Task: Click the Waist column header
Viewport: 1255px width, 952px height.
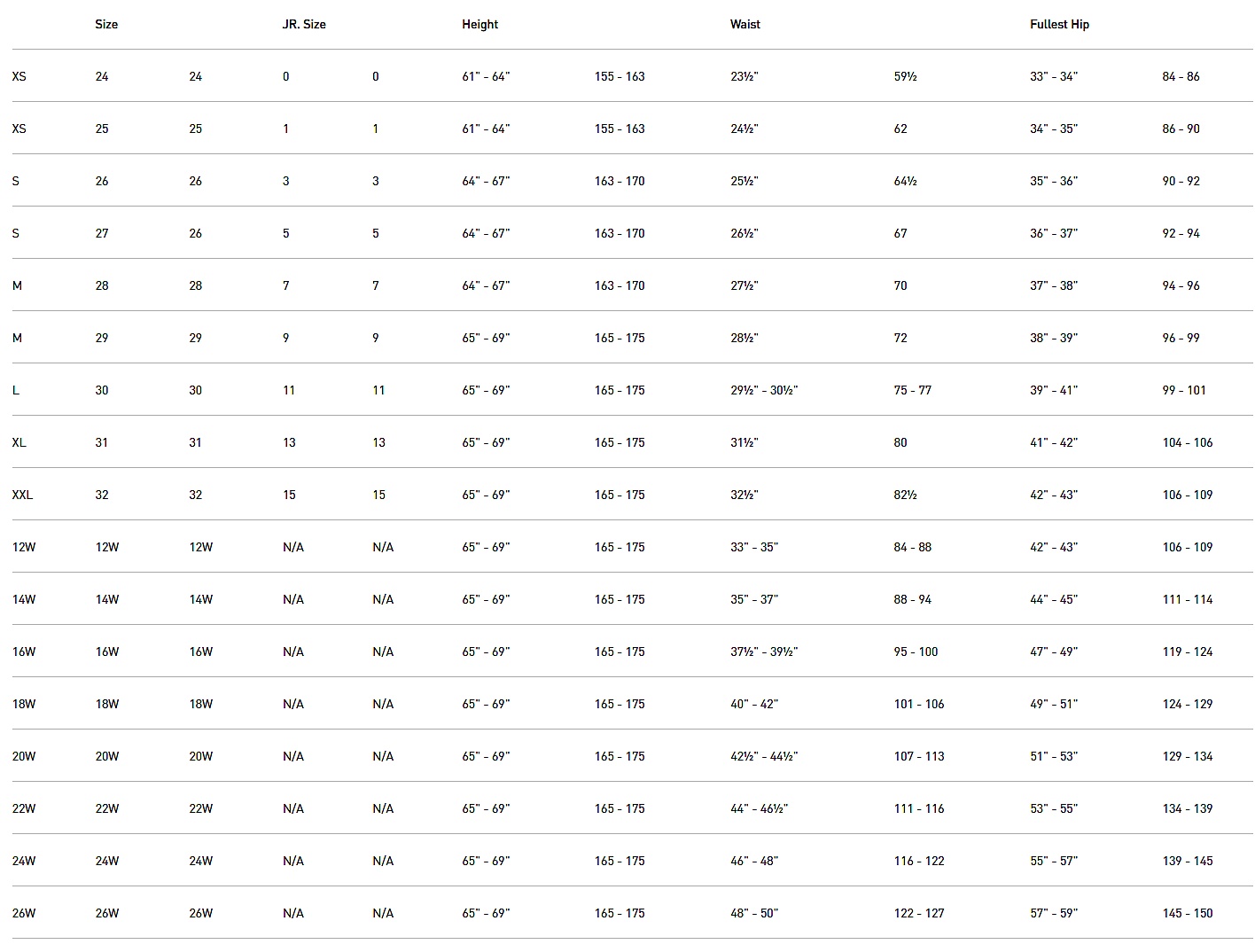Action: click(x=744, y=25)
